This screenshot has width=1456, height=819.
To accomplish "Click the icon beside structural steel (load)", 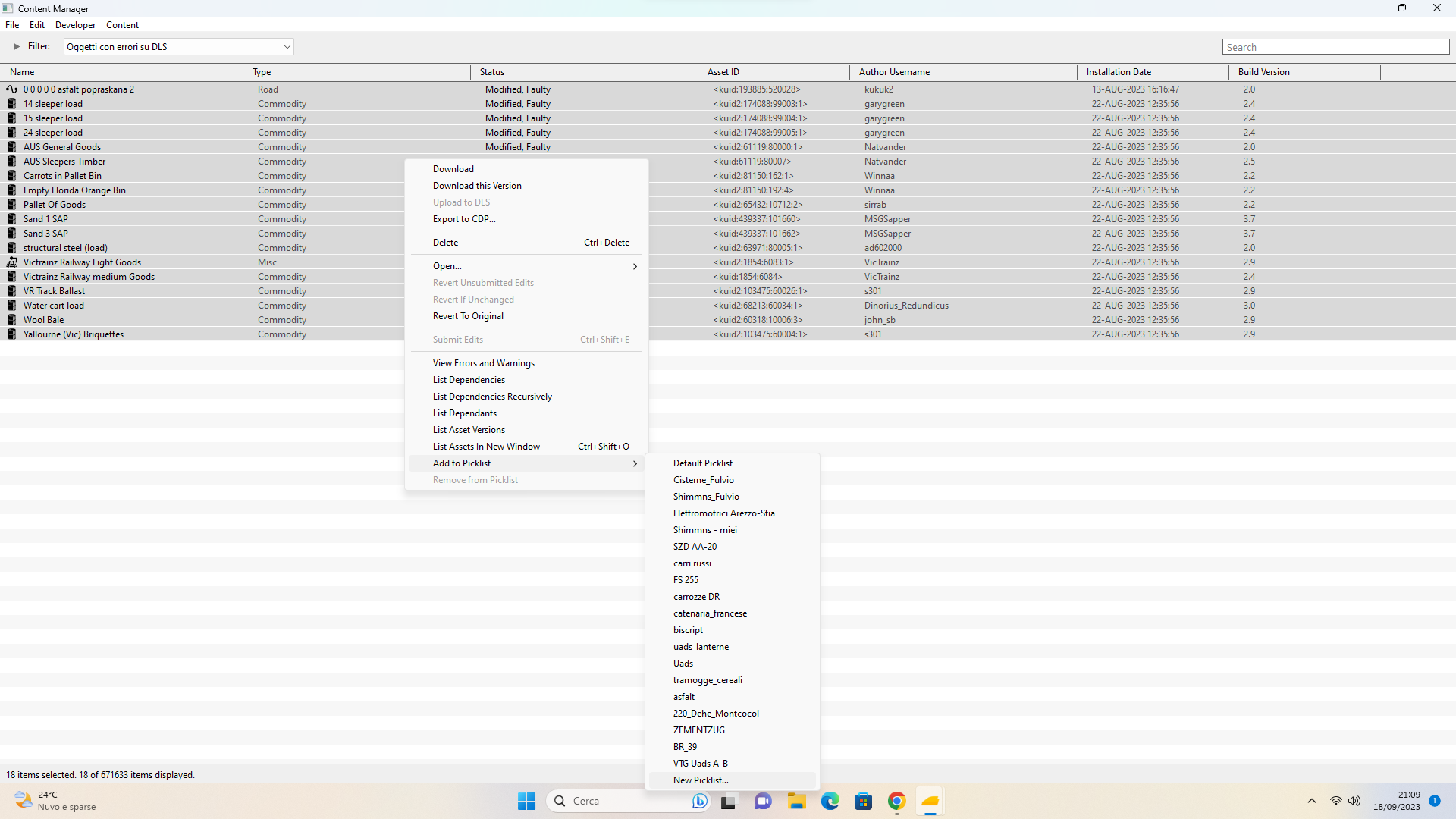I will pyautogui.click(x=11, y=248).
